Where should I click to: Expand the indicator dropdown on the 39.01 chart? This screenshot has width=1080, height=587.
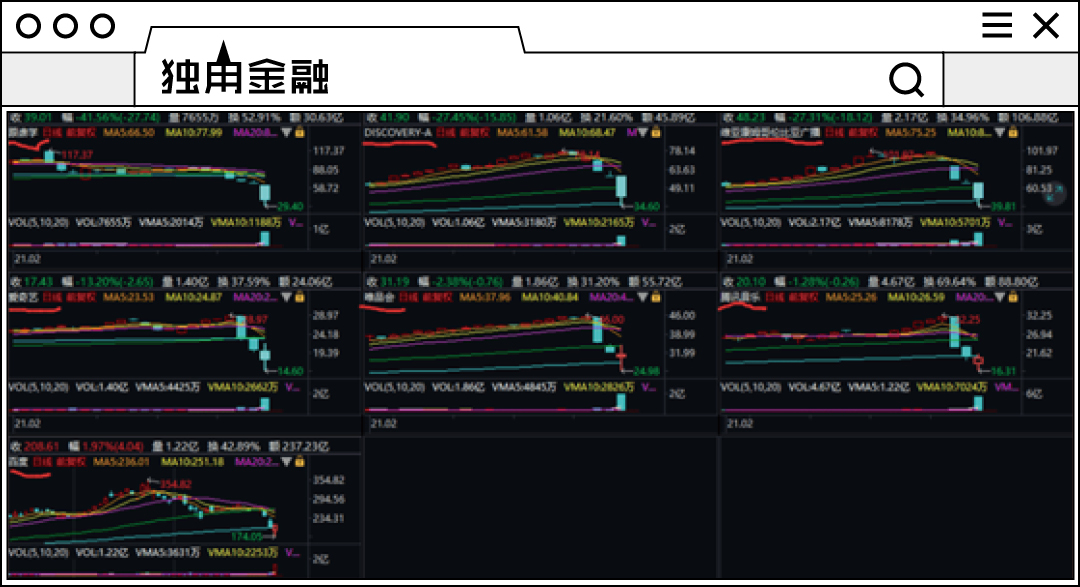click(287, 132)
